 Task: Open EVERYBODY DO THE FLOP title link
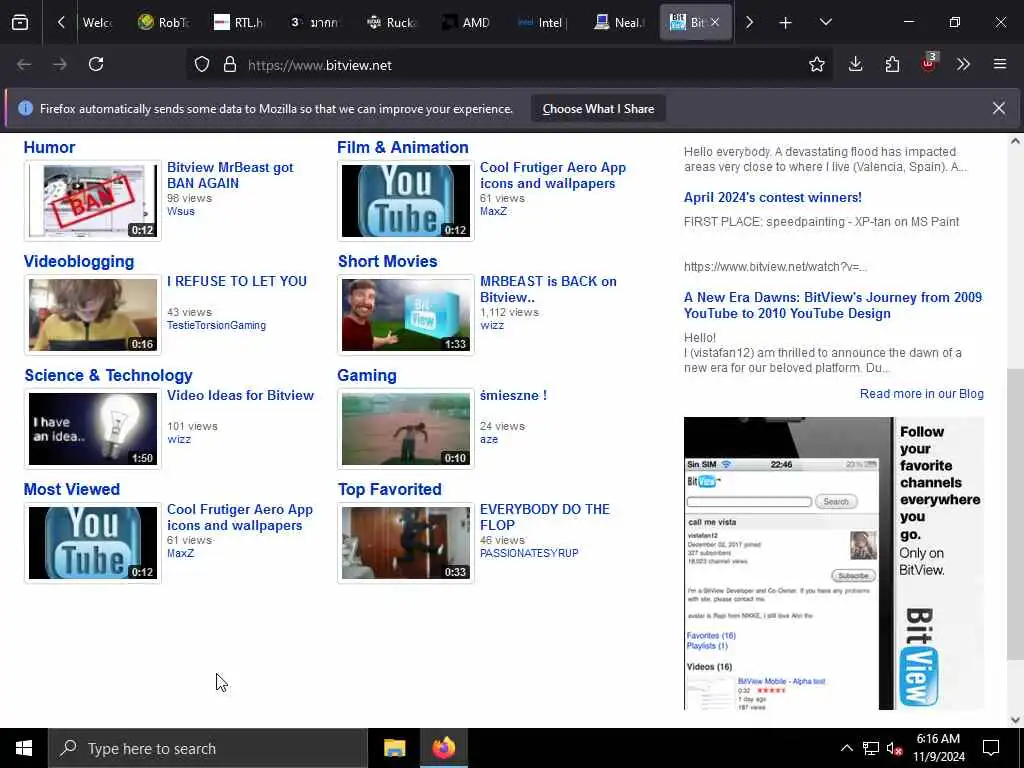(x=545, y=517)
